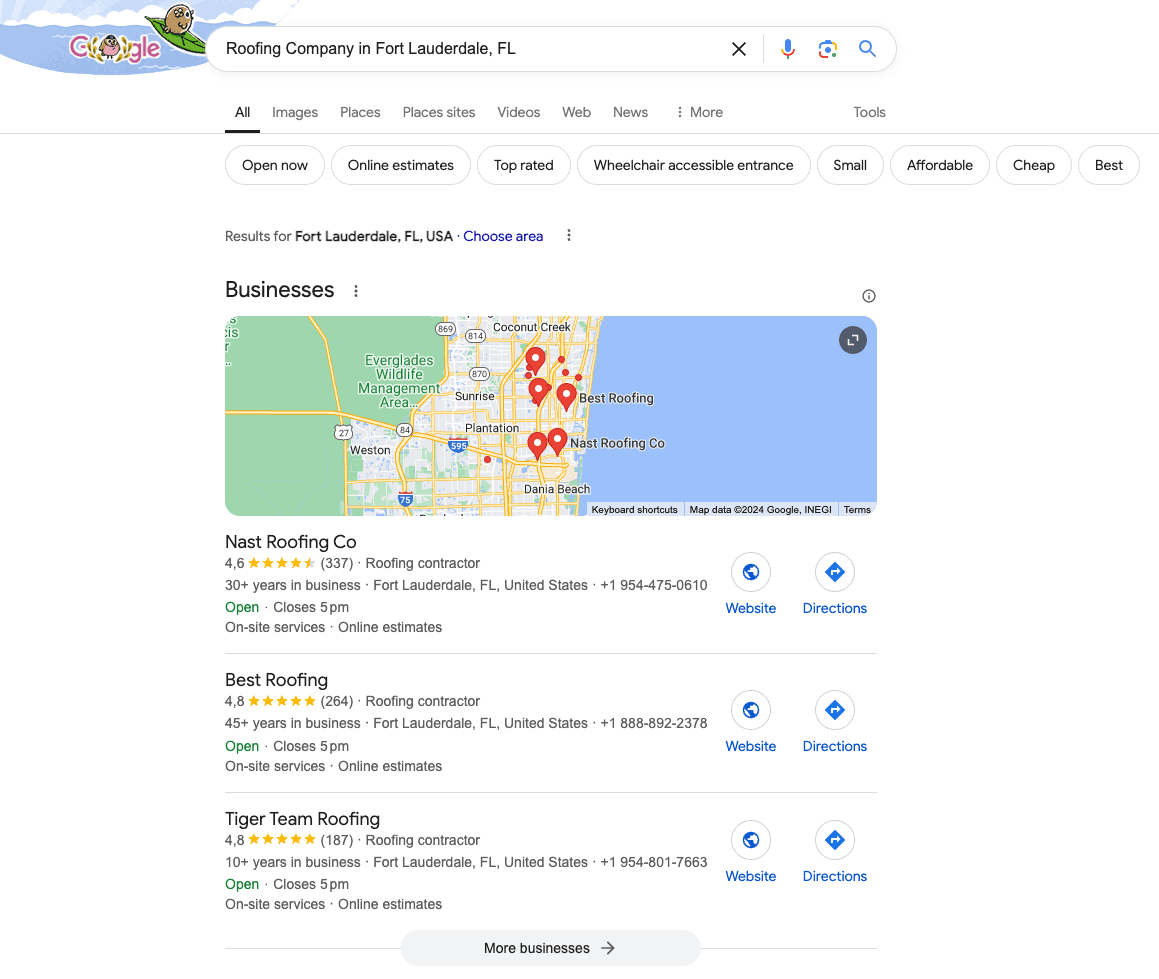Screen dimensions: 1159x979
Task: Switch to the Videos tab
Action: click(x=518, y=112)
